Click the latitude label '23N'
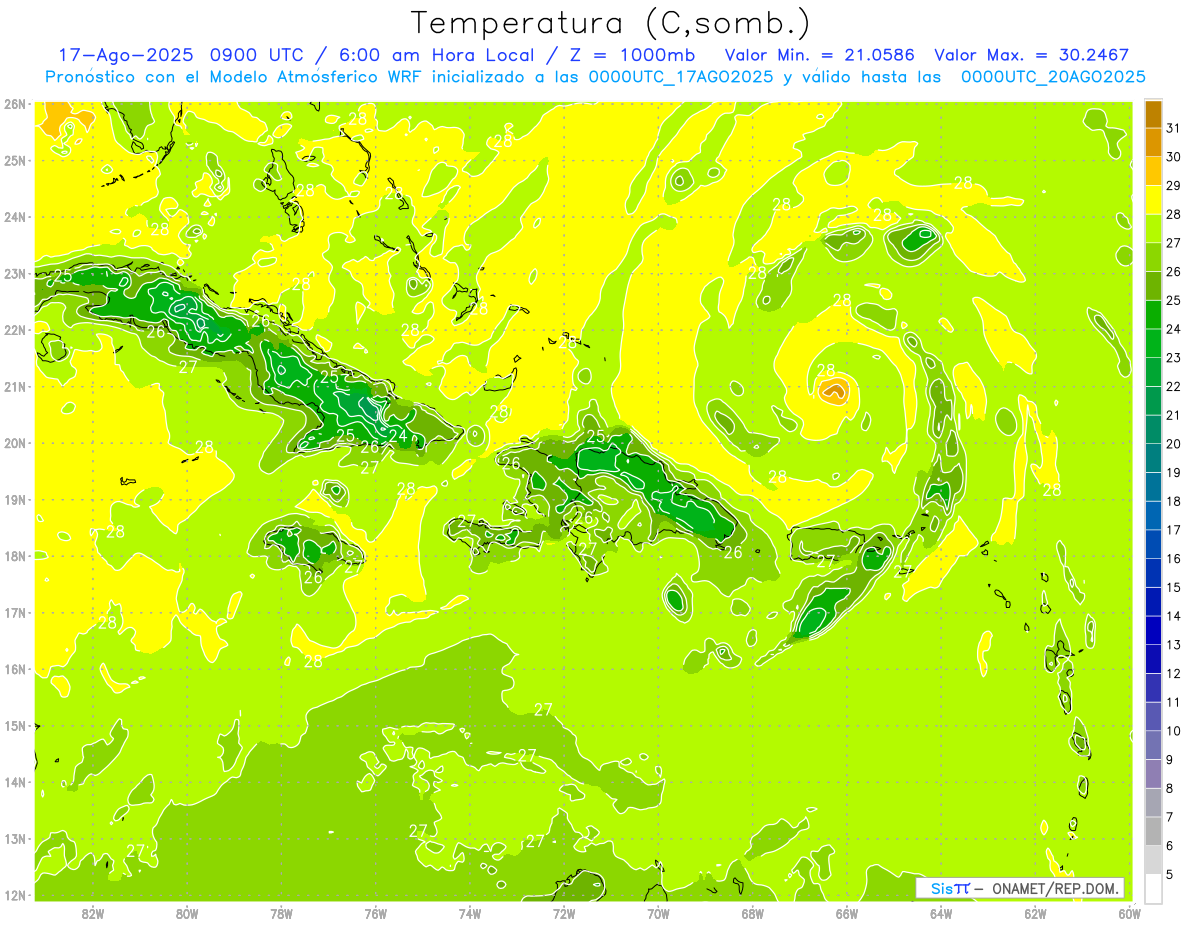Image resolution: width=1200 pixels, height=927 pixels. pyautogui.click(x=15, y=273)
